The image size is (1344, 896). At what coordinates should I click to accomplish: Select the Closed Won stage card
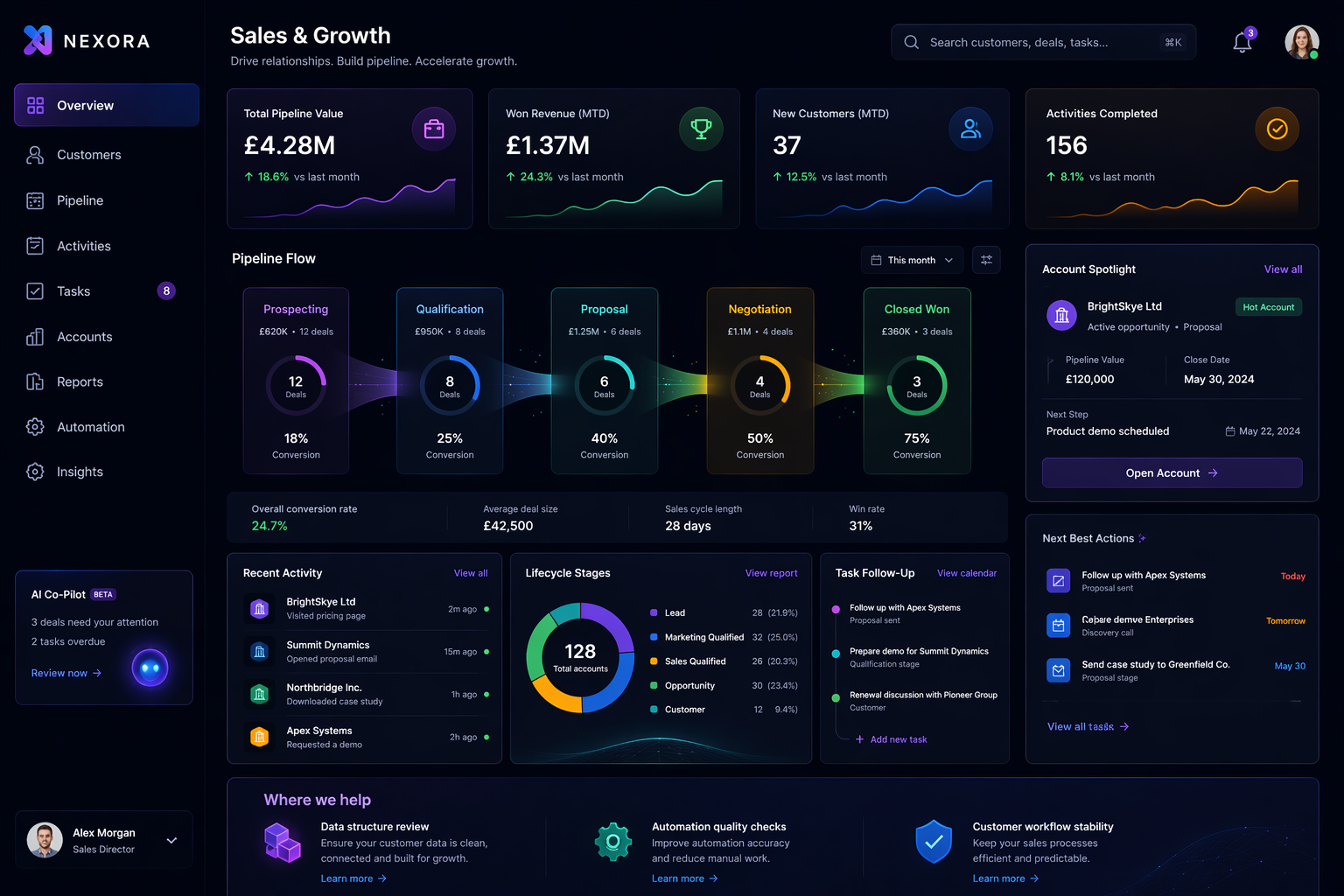tap(917, 381)
